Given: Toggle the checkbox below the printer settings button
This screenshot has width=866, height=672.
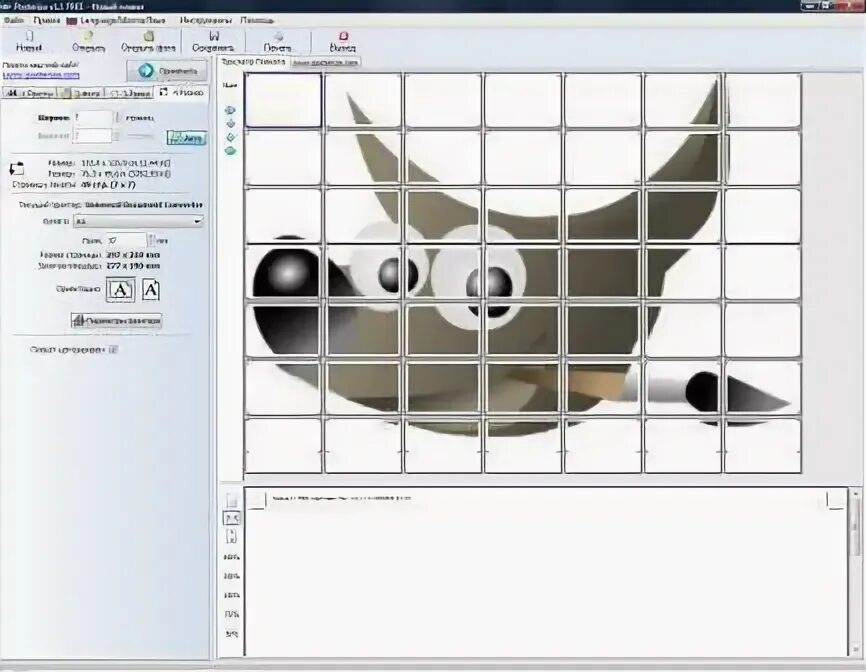Looking at the screenshot, I should [113, 350].
